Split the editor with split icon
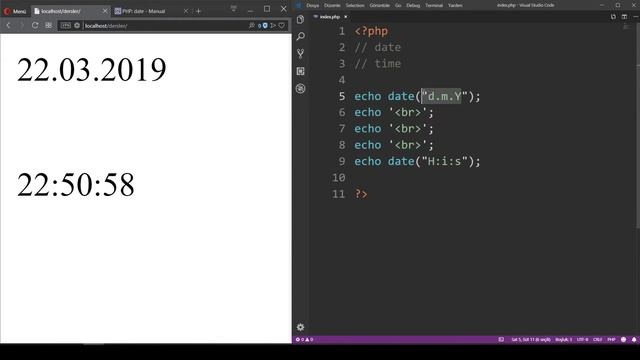Screen dimensions: 640x360 click(624, 17)
